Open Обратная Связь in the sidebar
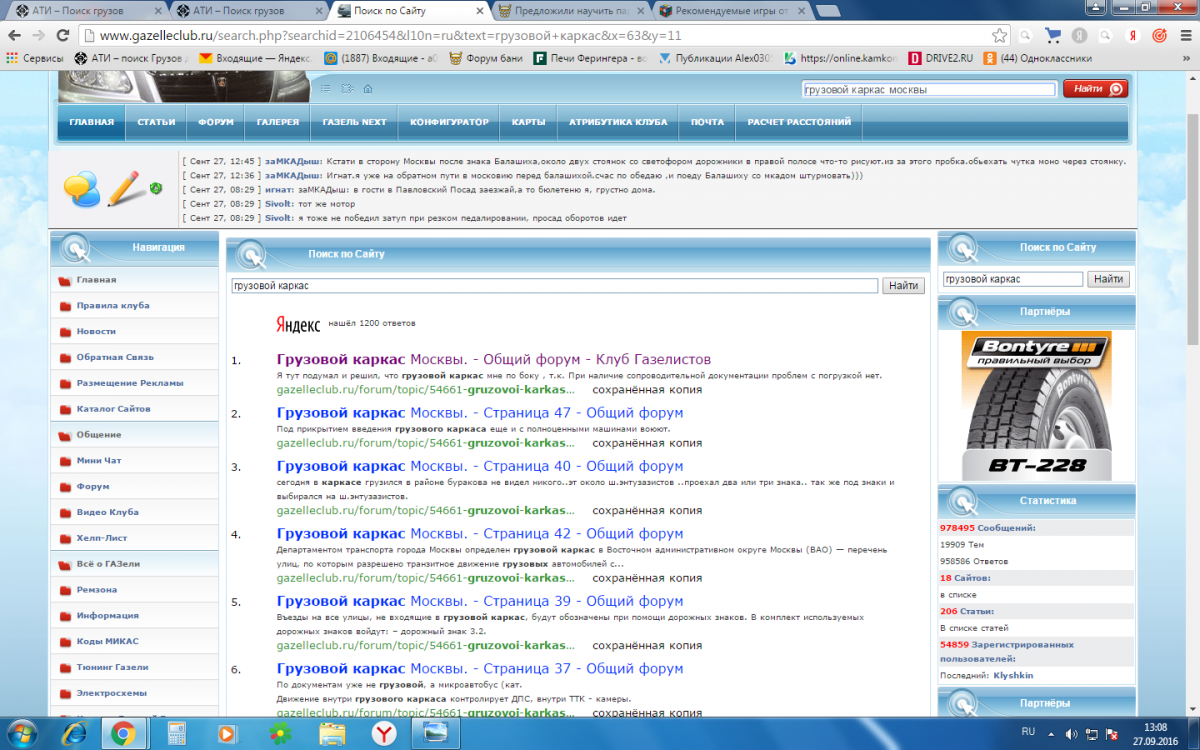 (116, 357)
